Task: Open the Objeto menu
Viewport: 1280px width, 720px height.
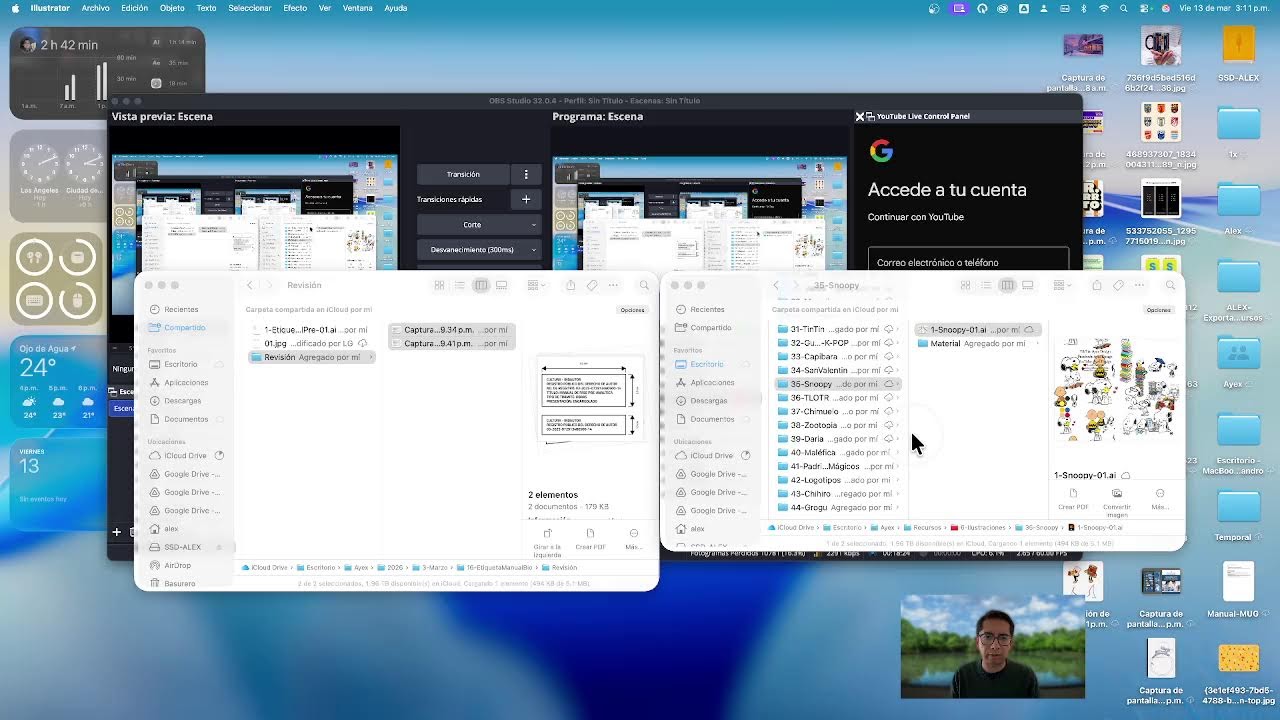Action: [x=172, y=8]
